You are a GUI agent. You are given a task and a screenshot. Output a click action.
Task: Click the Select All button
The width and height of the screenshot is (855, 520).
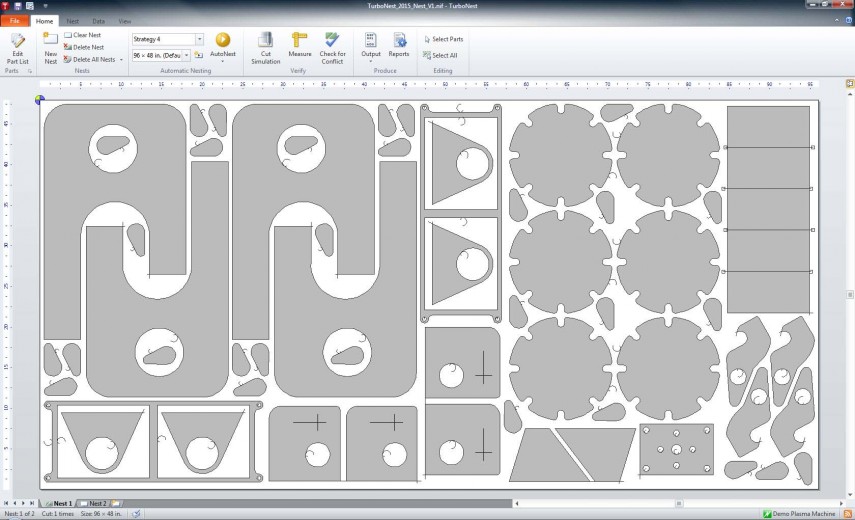tap(441, 55)
